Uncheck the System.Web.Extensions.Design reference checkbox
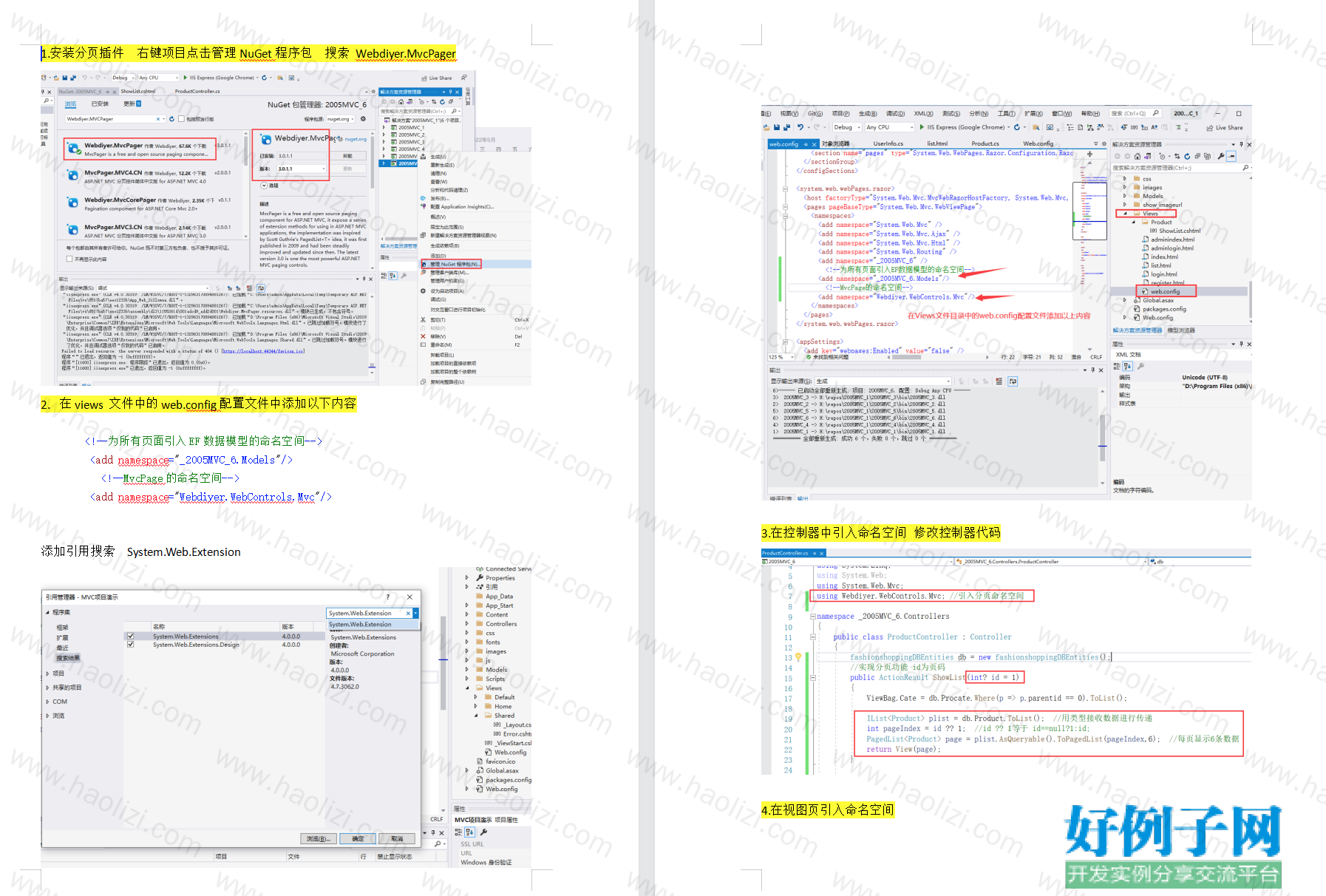 click(131, 645)
